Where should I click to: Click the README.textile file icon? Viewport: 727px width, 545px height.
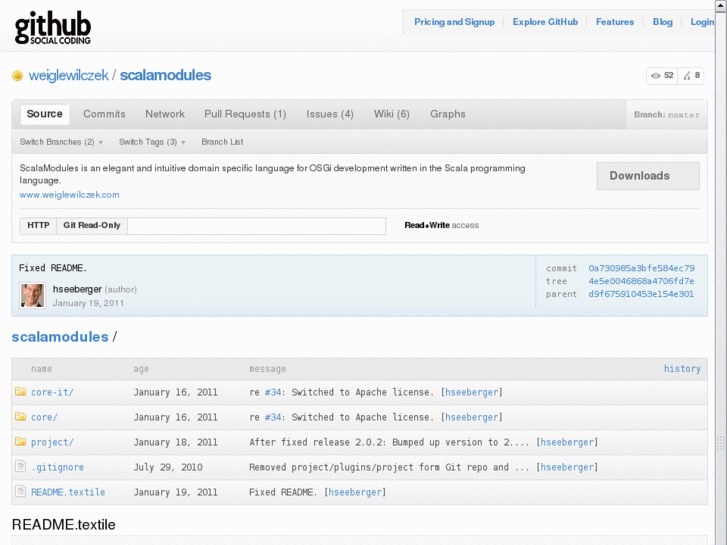(20, 491)
